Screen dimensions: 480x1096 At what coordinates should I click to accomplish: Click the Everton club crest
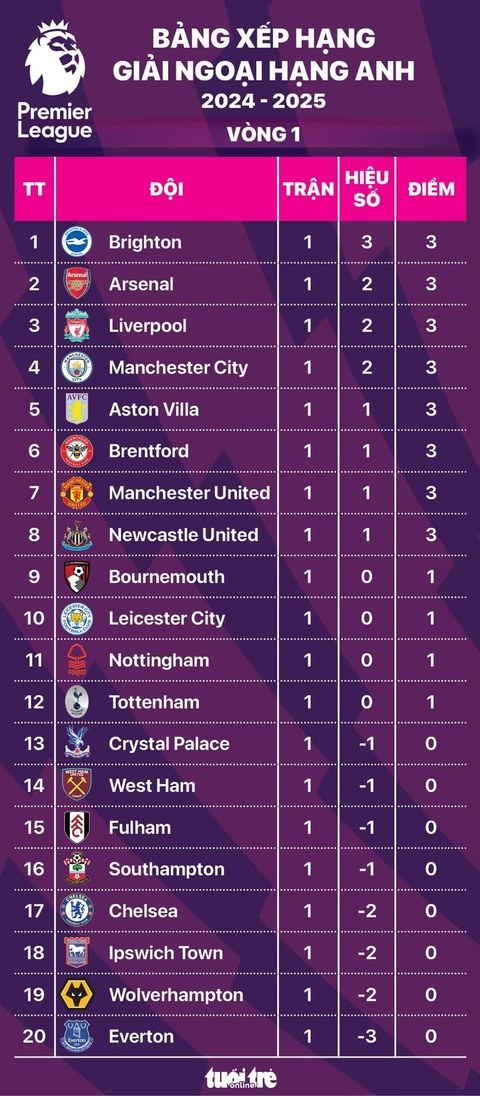pos(77,1036)
